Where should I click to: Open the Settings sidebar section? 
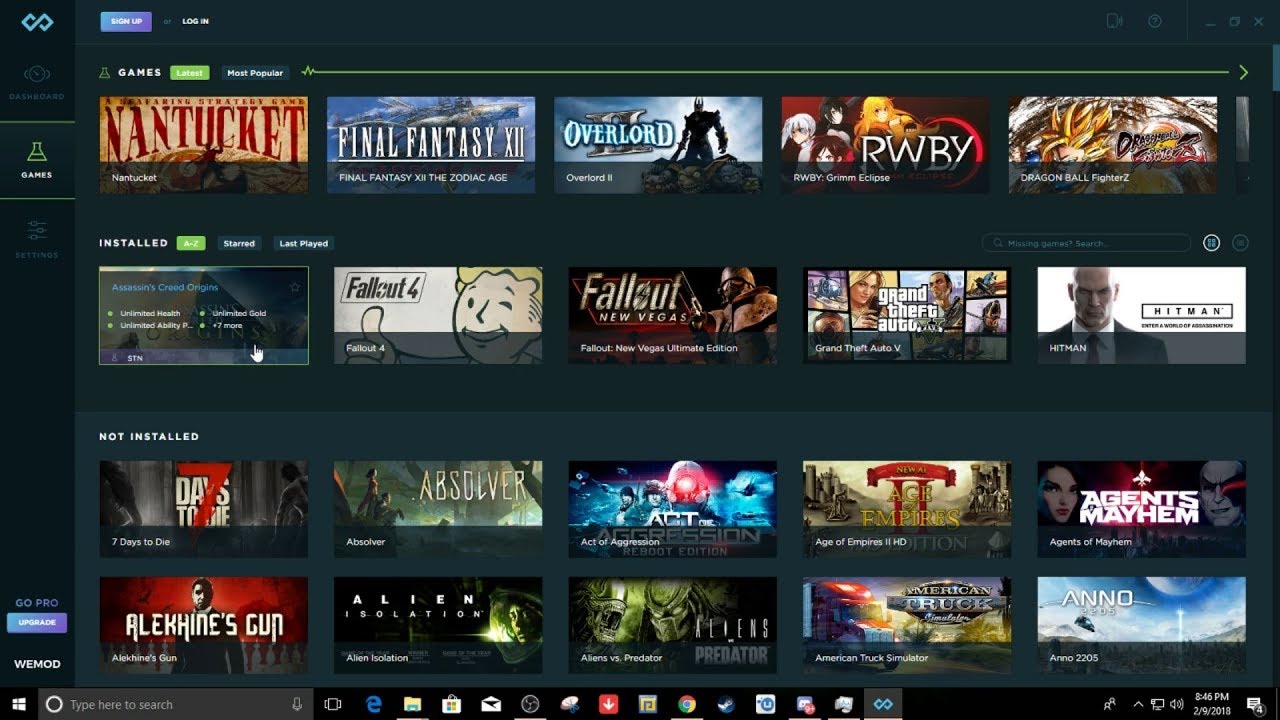[x=37, y=240]
